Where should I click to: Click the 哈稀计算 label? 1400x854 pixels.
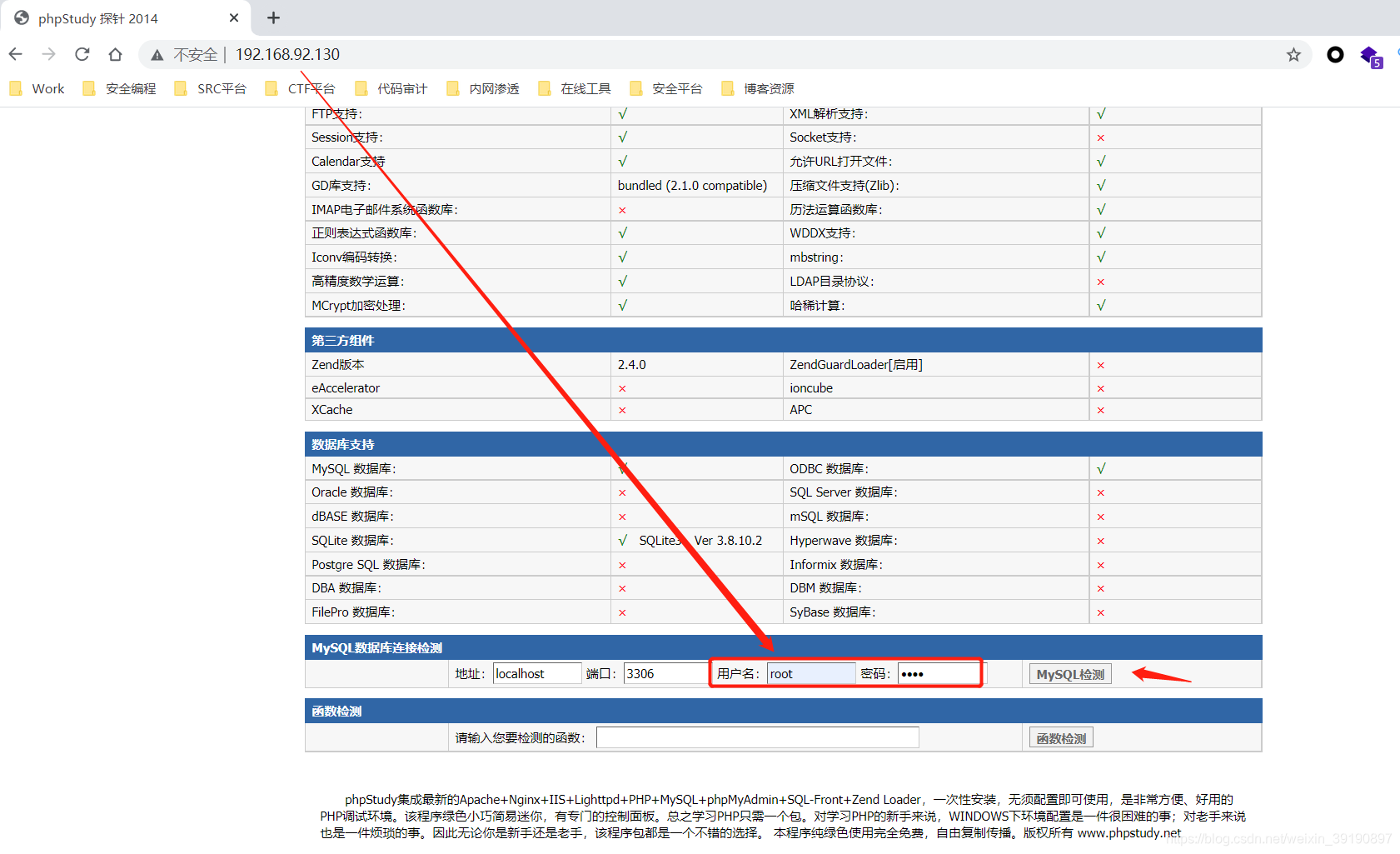[x=817, y=305]
